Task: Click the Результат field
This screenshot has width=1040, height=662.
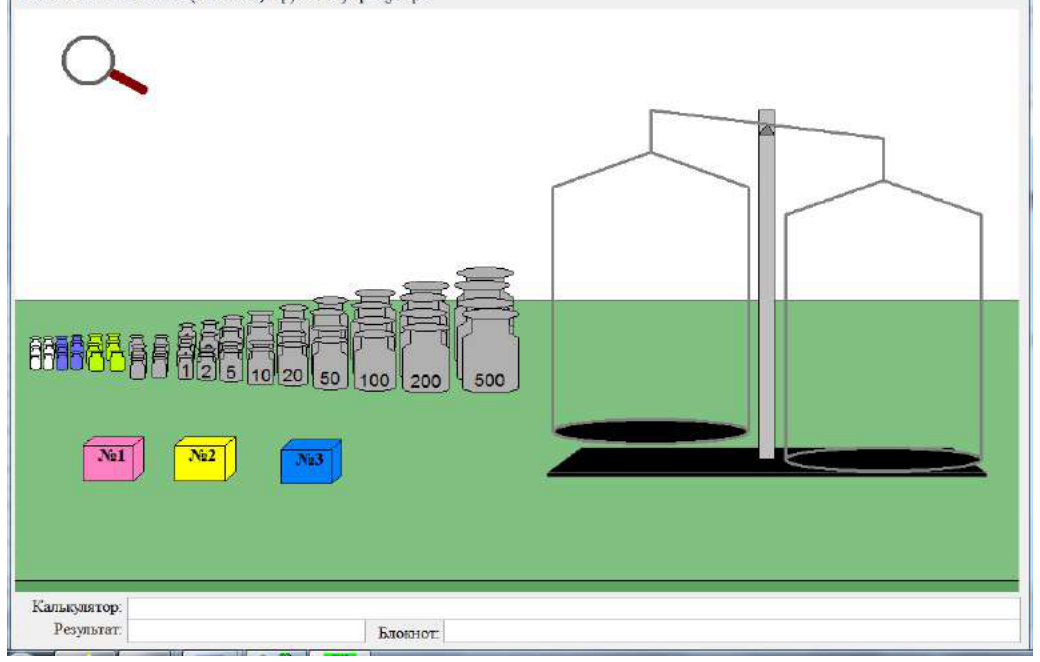Action: point(246,631)
